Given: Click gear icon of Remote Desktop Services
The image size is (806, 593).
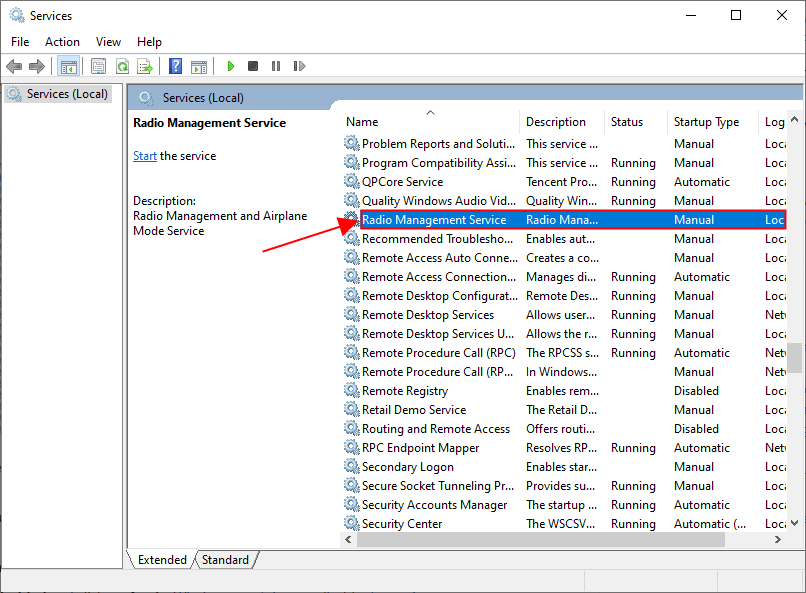Looking at the screenshot, I should (x=352, y=314).
